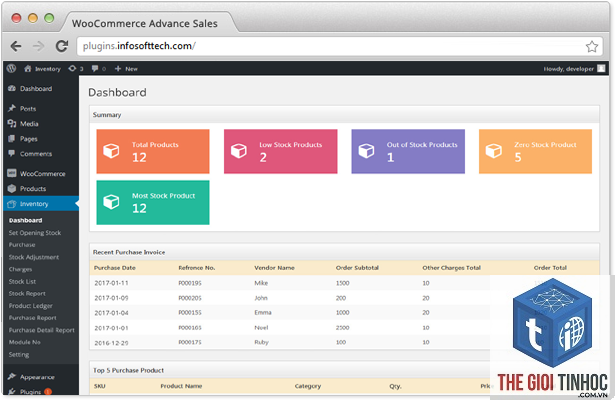615x400 pixels.
Task: Click the Pages icon in sidebar
Action: pos(12,138)
